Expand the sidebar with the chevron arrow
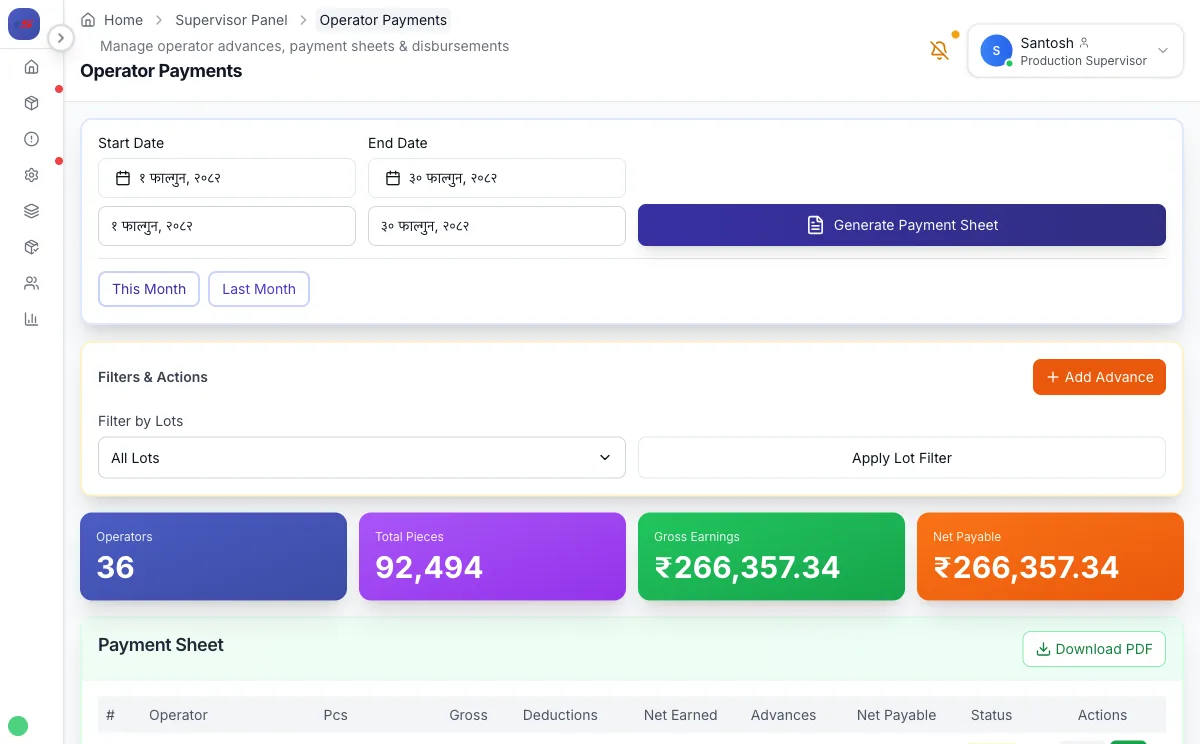The height and width of the screenshot is (744, 1200). point(61,37)
